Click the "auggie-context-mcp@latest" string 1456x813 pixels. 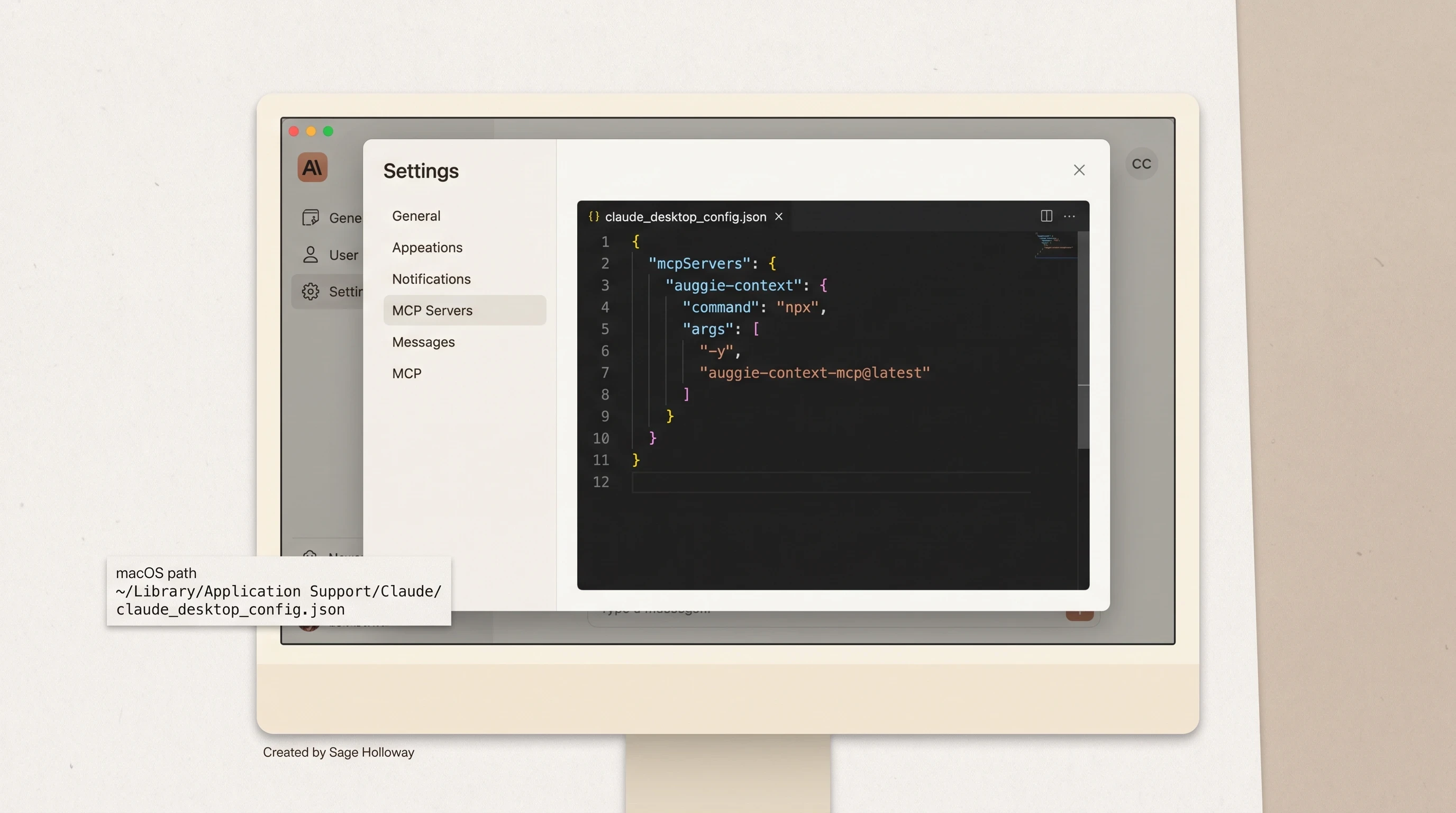(814, 373)
